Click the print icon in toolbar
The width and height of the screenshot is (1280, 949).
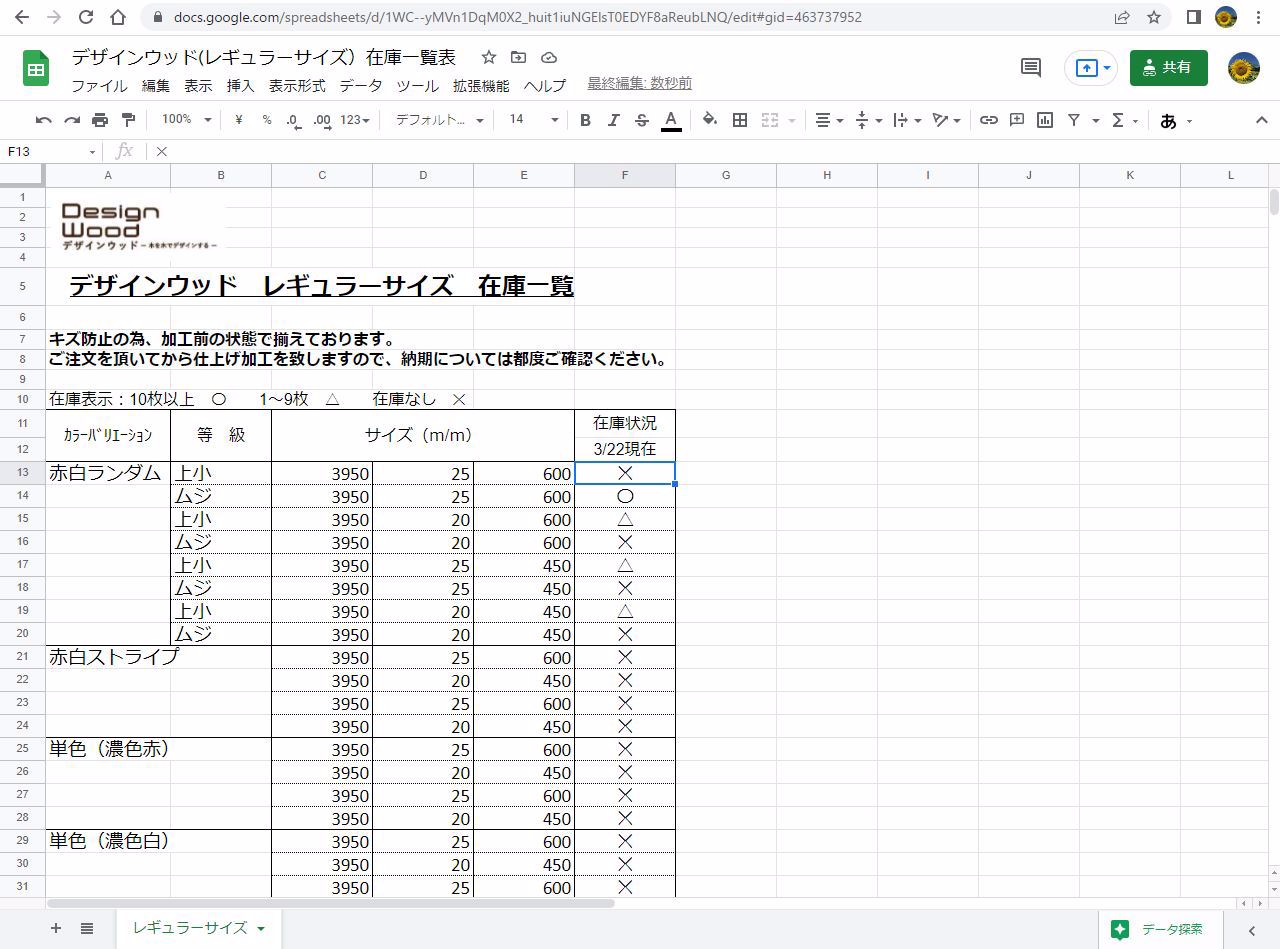click(100, 120)
